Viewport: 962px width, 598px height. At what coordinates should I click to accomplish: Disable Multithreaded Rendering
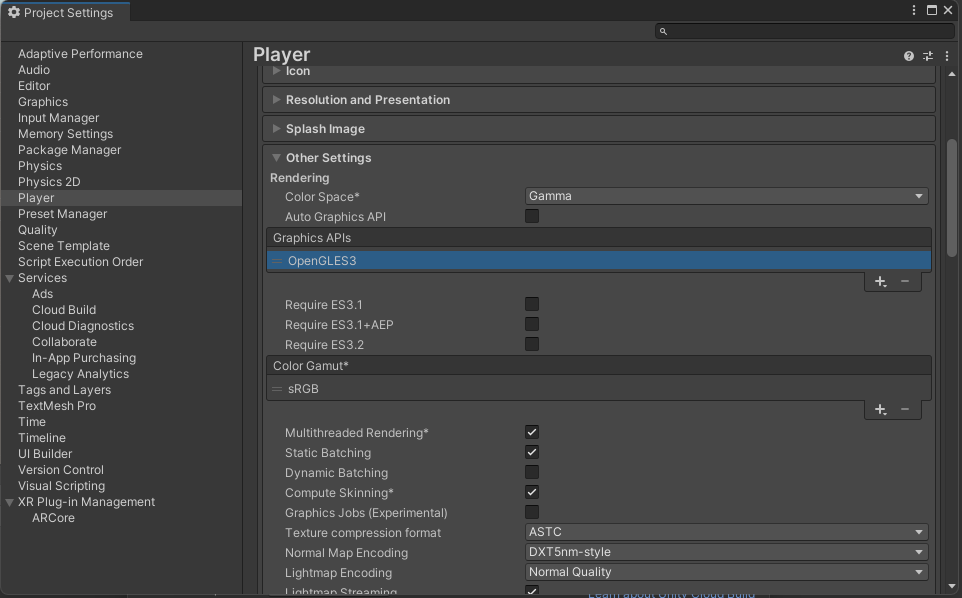tap(532, 432)
